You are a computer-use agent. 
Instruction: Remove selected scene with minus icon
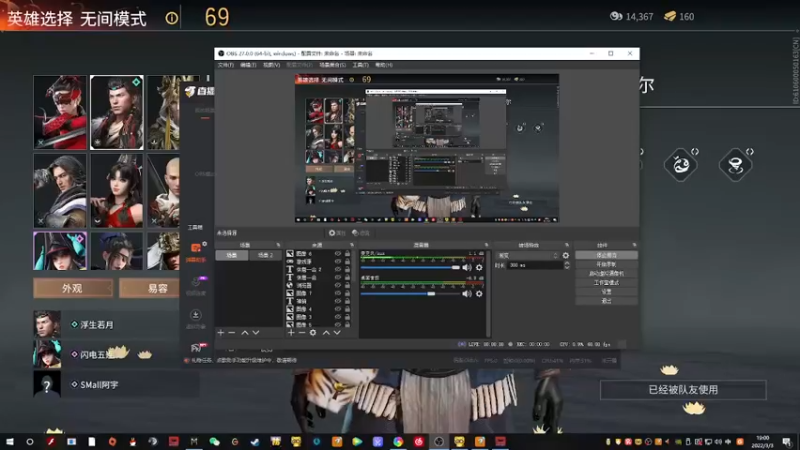(x=232, y=333)
